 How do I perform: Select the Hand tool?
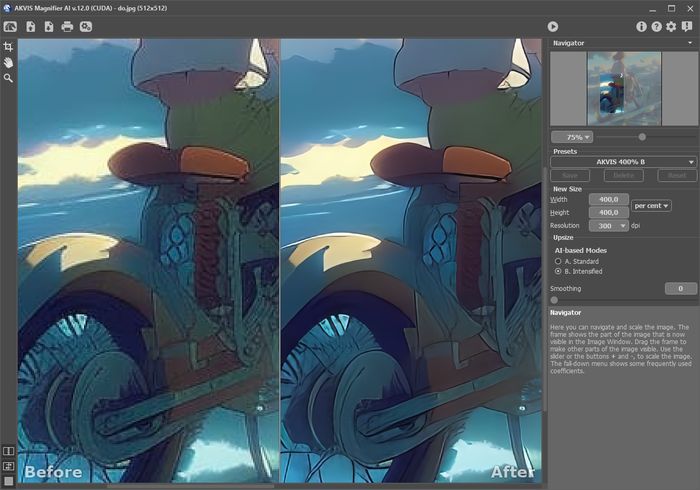tap(8, 62)
